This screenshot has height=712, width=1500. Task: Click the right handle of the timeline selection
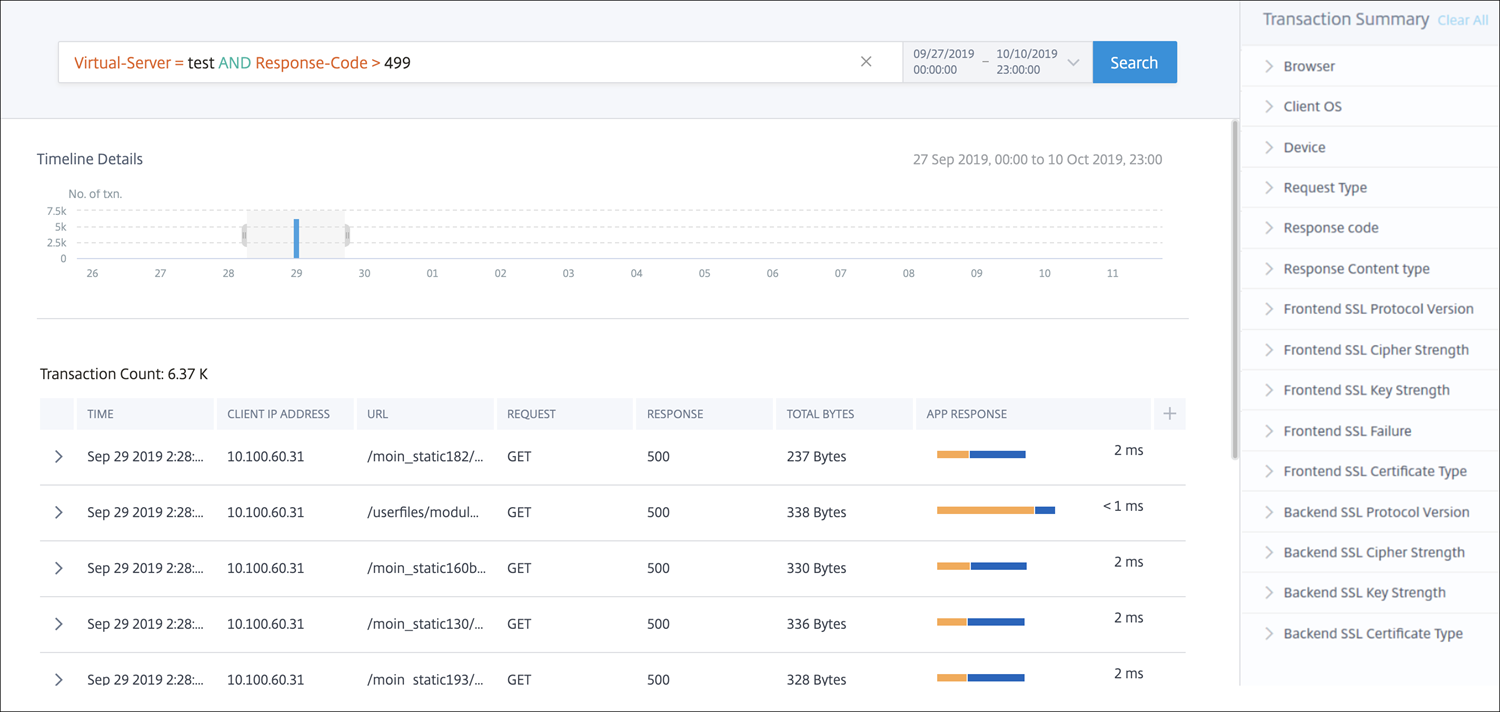pos(347,235)
